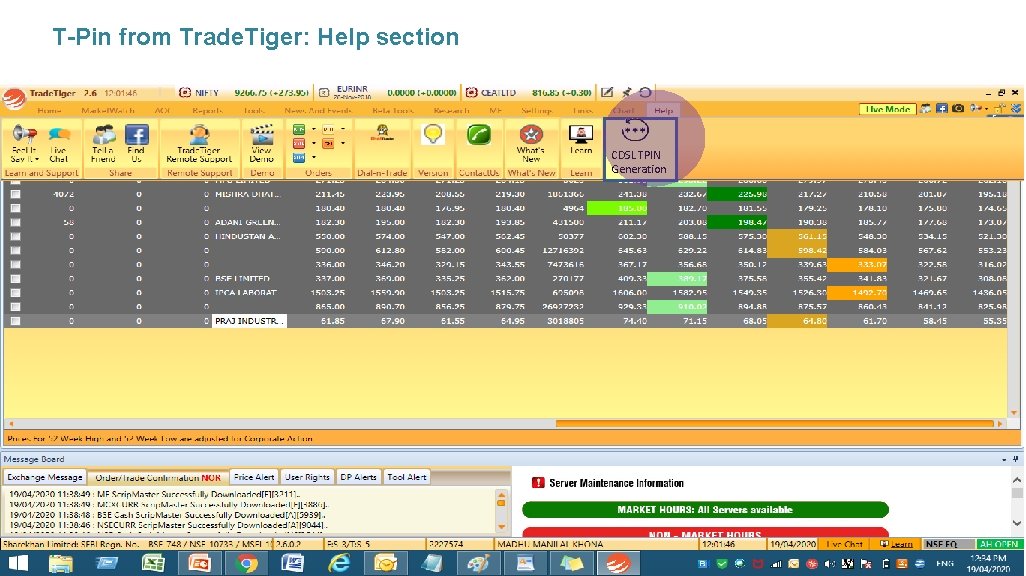1026x576 pixels.
Task: Launch TradeTiger Remote Support
Action: tap(199, 143)
